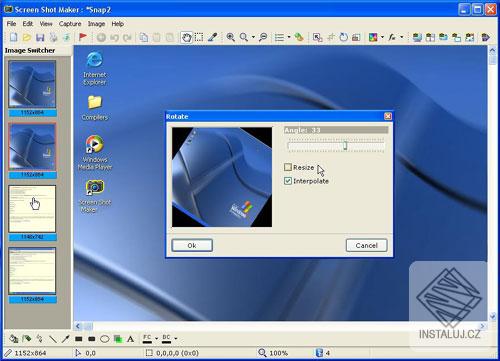The height and width of the screenshot is (361, 500).
Task: Click the Copy toolbar icon
Action: pyautogui.click(x=144, y=37)
